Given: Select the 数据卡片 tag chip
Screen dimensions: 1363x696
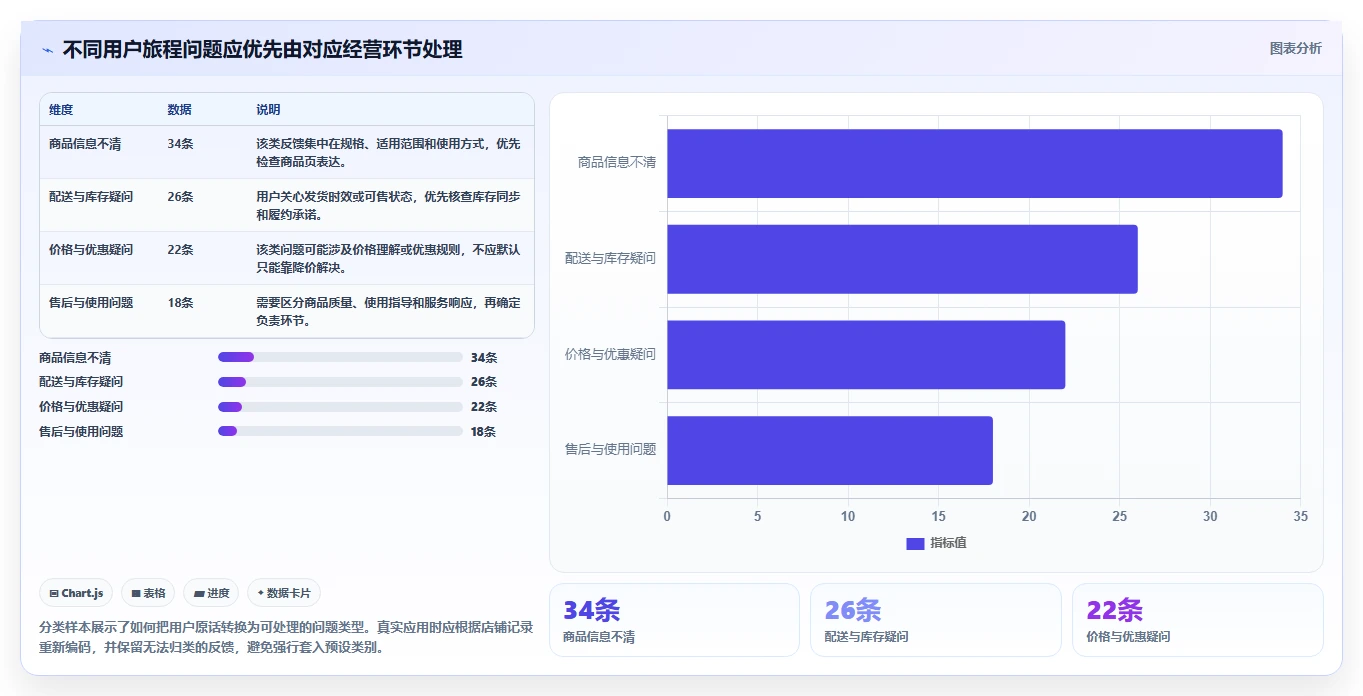Looking at the screenshot, I should click(284, 593).
